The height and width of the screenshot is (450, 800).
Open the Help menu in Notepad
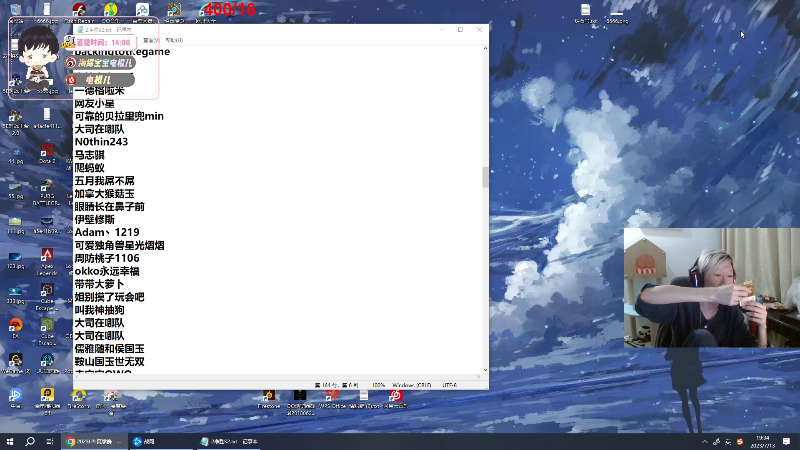[x=174, y=40]
